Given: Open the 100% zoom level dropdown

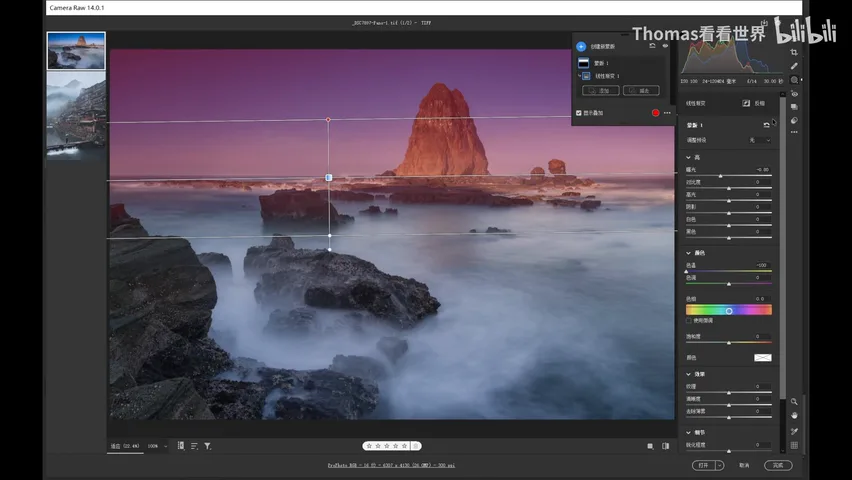Looking at the screenshot, I should pyautogui.click(x=158, y=446).
